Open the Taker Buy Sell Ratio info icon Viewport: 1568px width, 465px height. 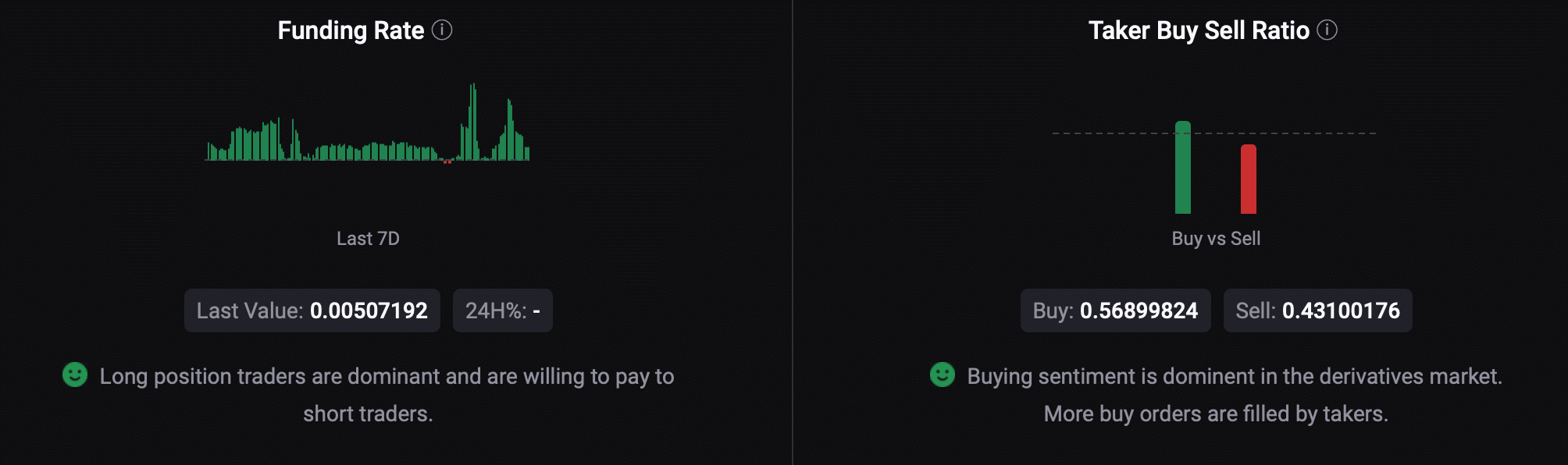click(1327, 30)
